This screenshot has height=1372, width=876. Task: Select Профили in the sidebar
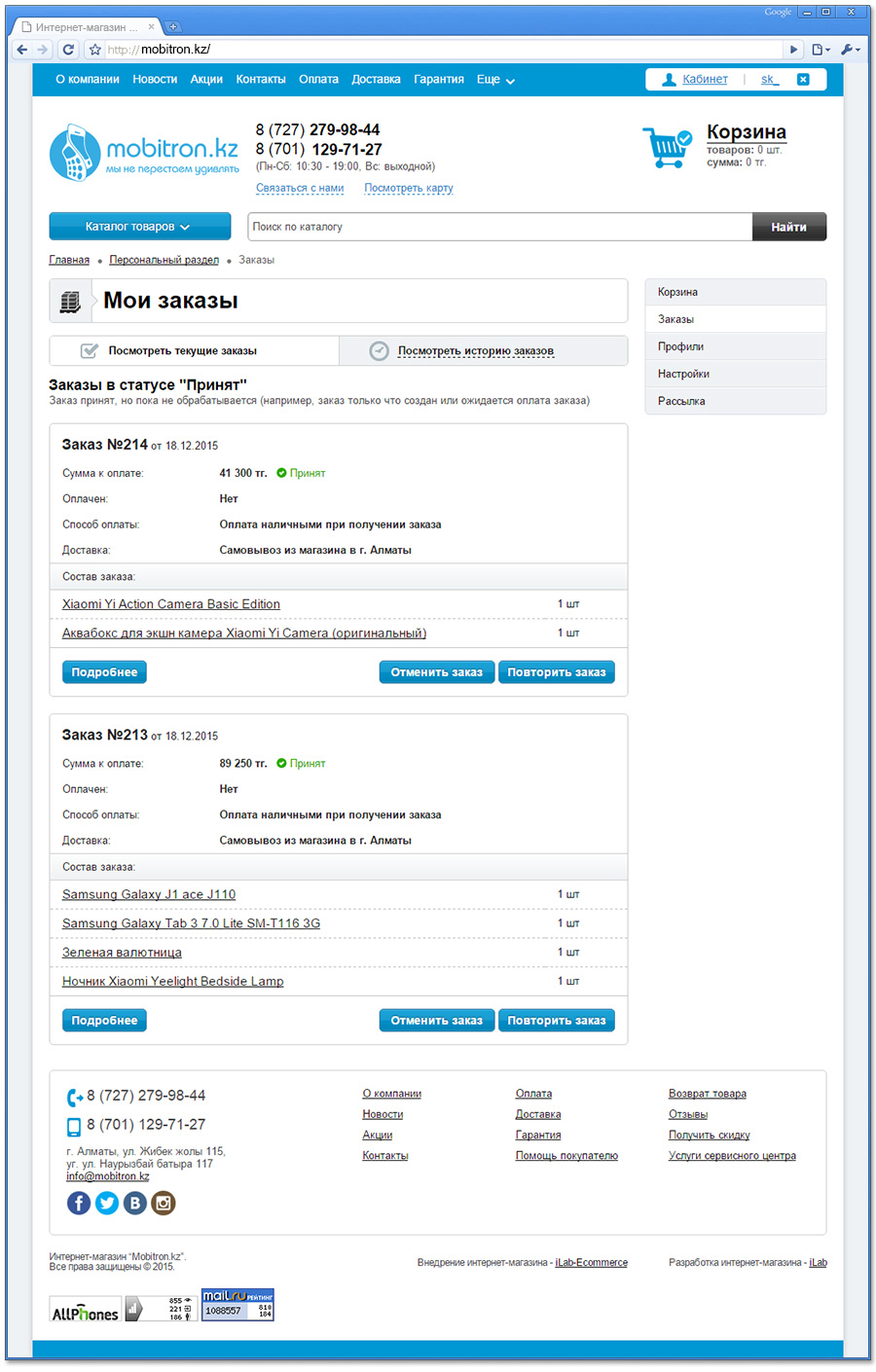tap(736, 346)
